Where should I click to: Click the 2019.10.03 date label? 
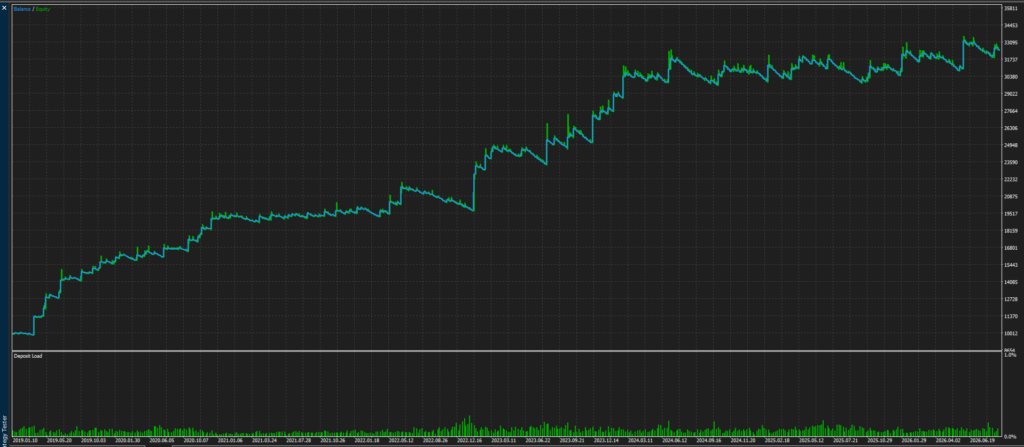coord(94,440)
